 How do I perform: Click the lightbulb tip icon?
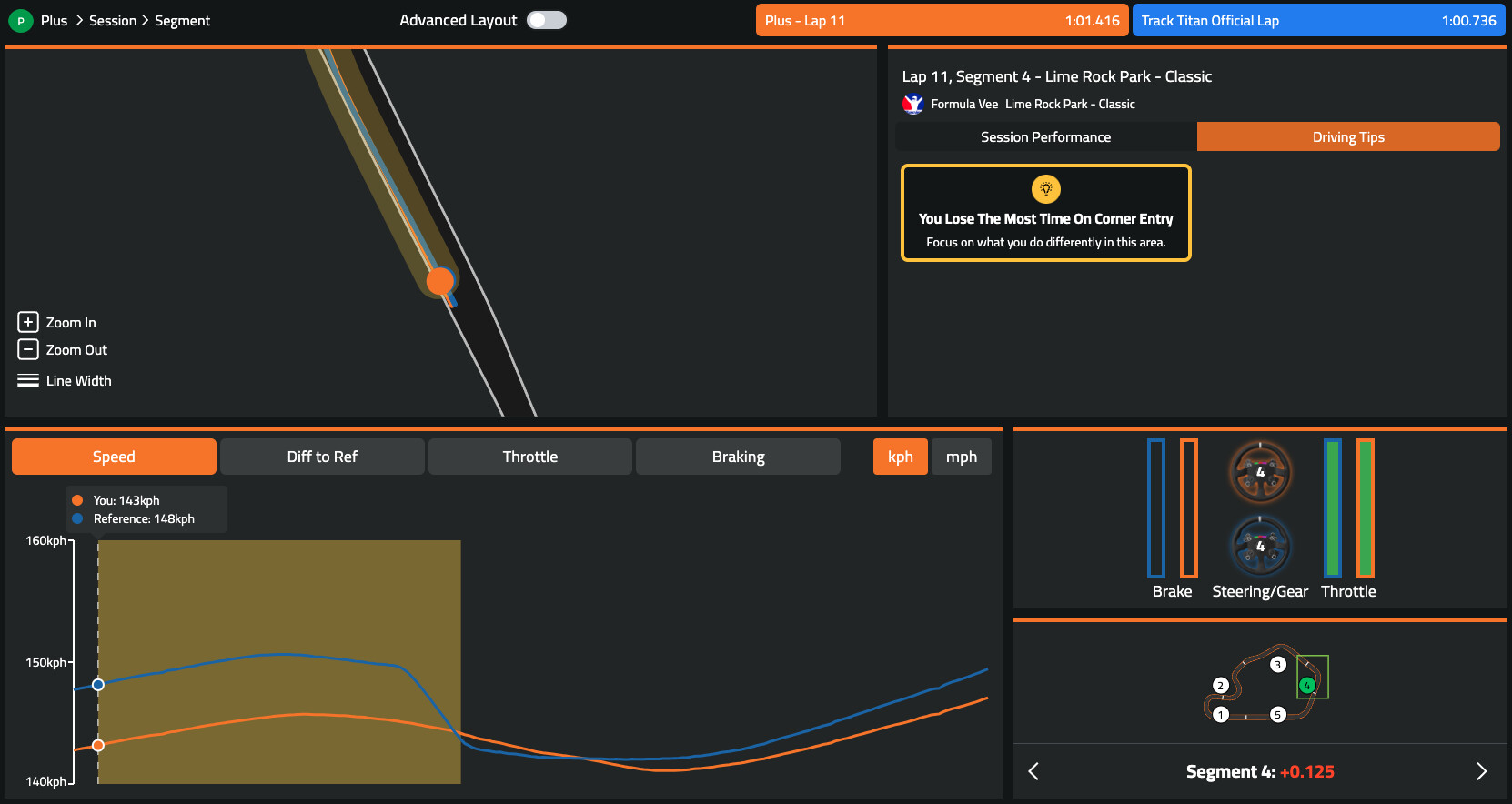coord(1046,188)
